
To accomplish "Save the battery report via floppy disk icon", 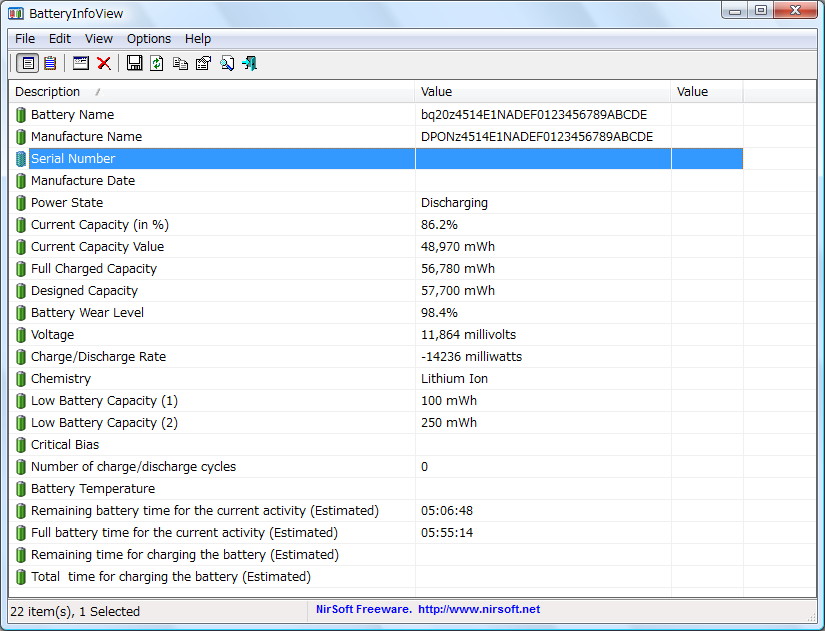I will pyautogui.click(x=134, y=62).
